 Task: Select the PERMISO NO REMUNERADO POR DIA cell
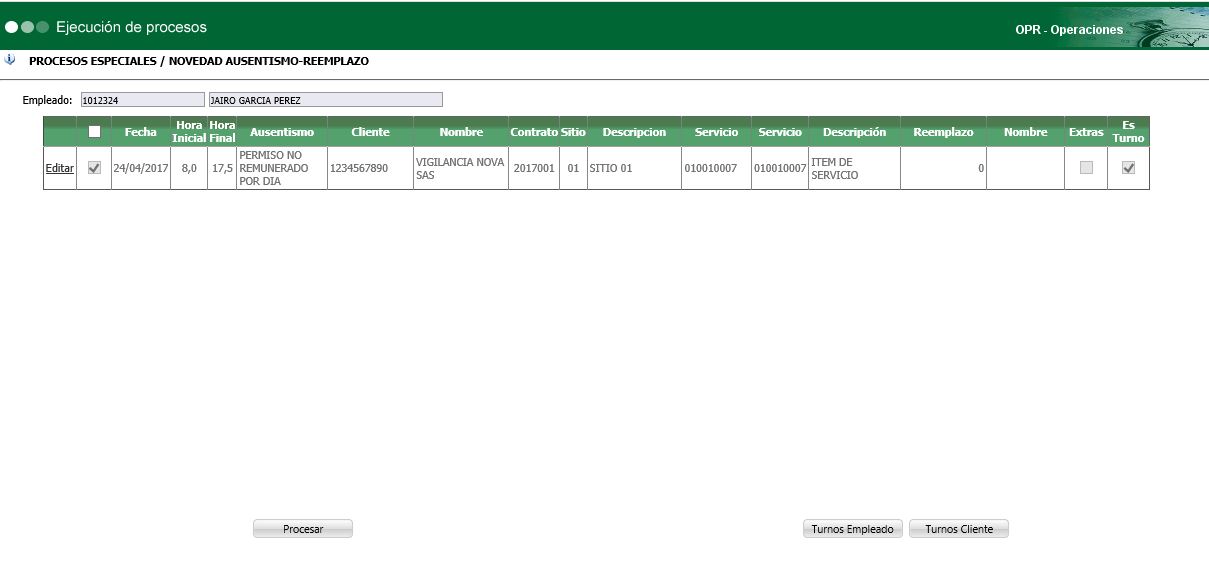click(282, 168)
